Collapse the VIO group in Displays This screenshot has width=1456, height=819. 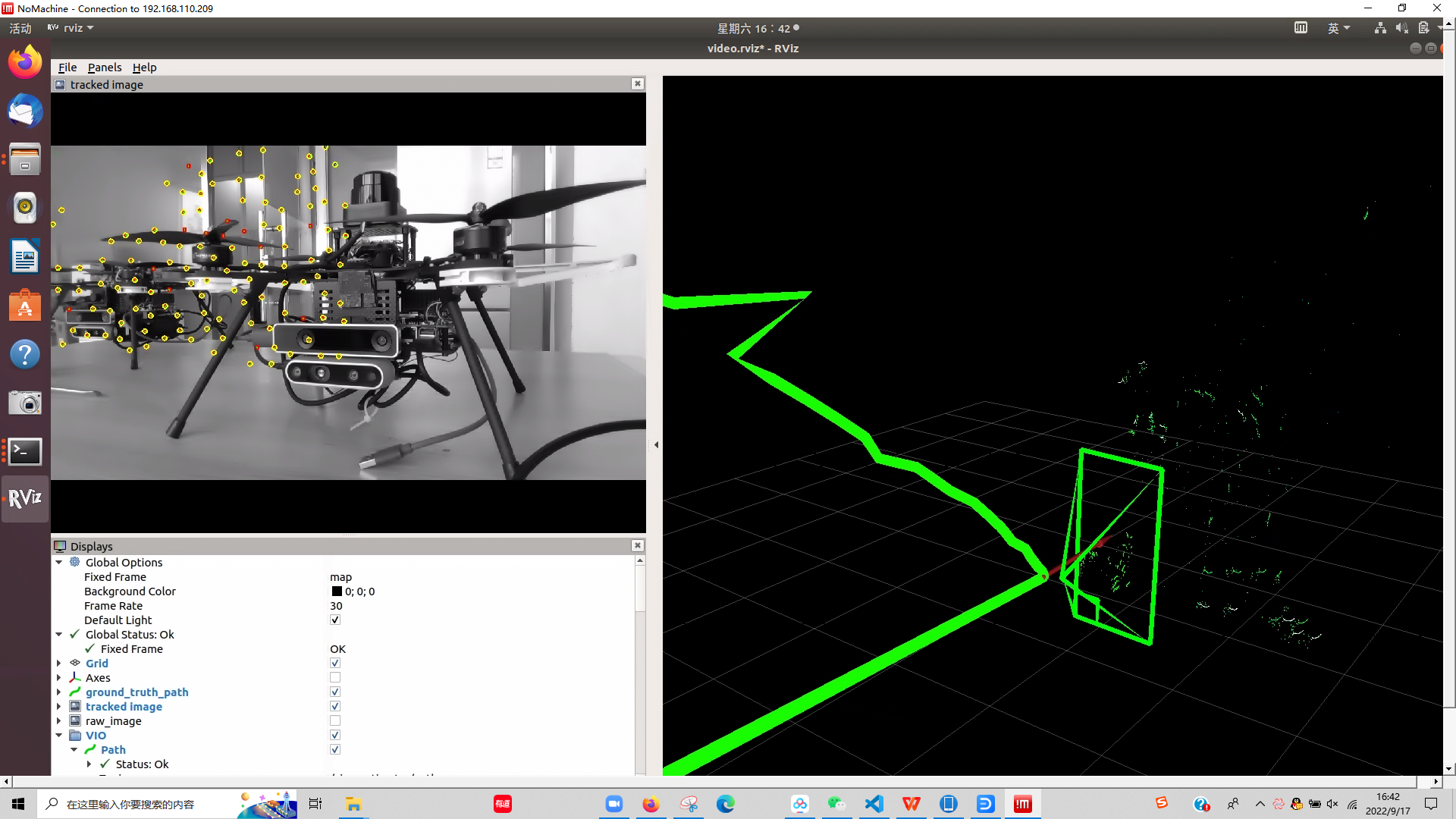click(x=59, y=736)
